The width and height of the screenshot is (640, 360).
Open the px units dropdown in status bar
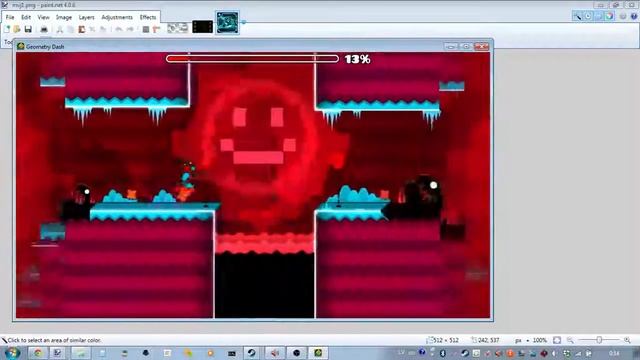tap(522, 340)
